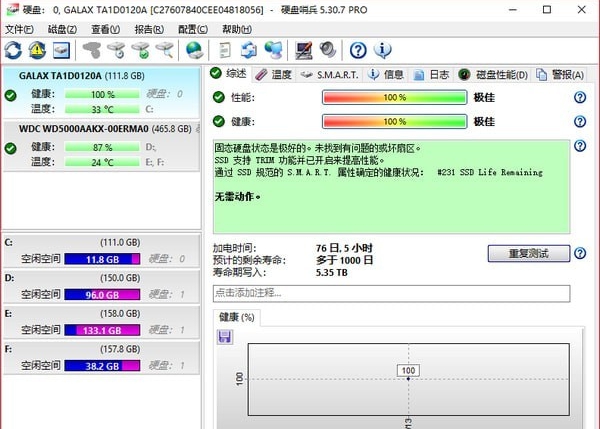
Task: Click the 点击添加注释 comment field
Action: pos(391,294)
